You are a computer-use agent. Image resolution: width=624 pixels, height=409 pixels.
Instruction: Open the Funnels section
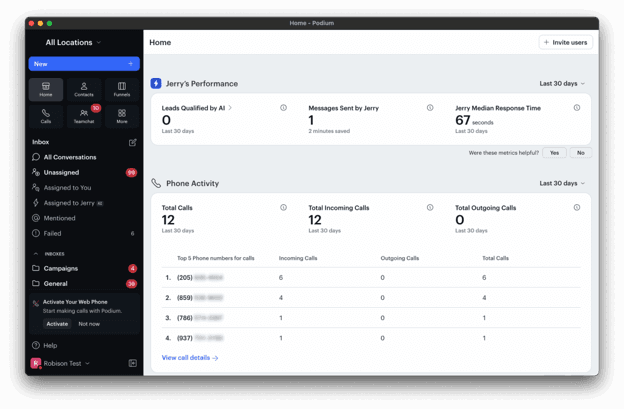pos(122,90)
